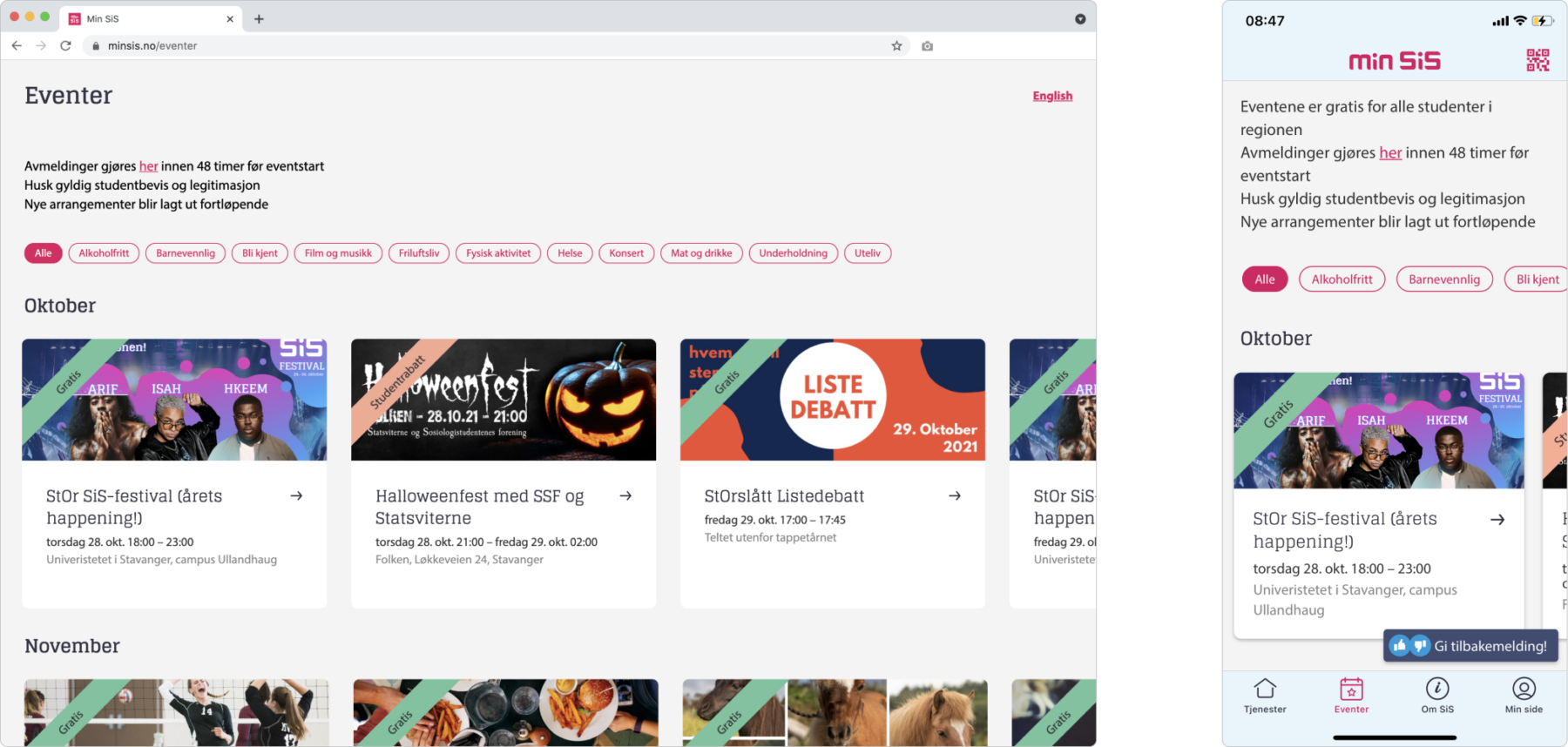Open StOr SiS-festival title in mobile app
The height and width of the screenshot is (747, 1568).
tap(1345, 530)
